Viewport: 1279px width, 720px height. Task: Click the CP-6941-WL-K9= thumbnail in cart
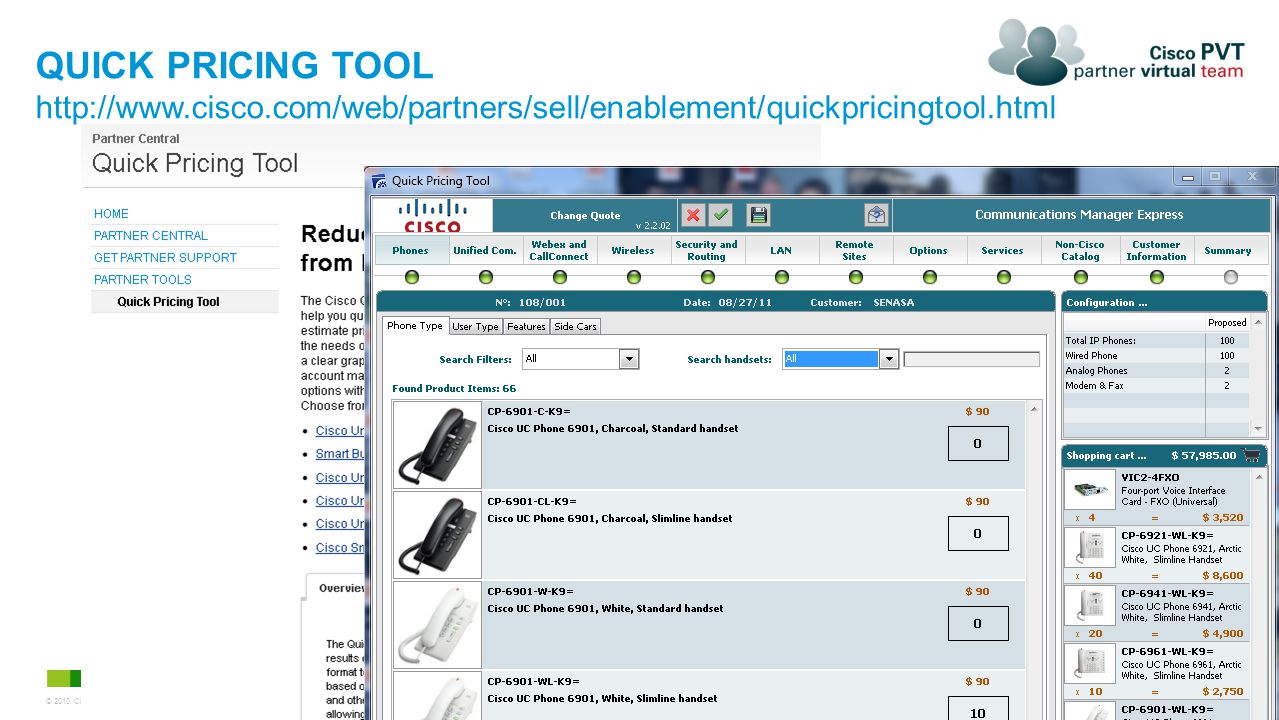(x=1090, y=607)
